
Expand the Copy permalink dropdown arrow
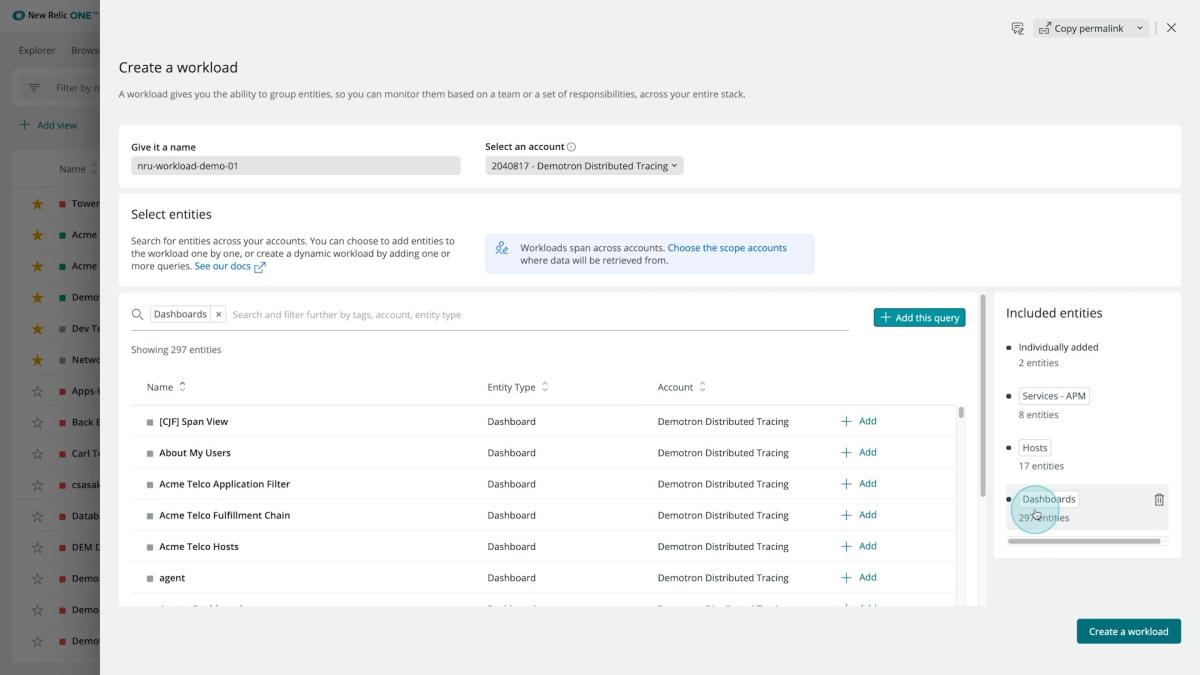pos(1140,28)
